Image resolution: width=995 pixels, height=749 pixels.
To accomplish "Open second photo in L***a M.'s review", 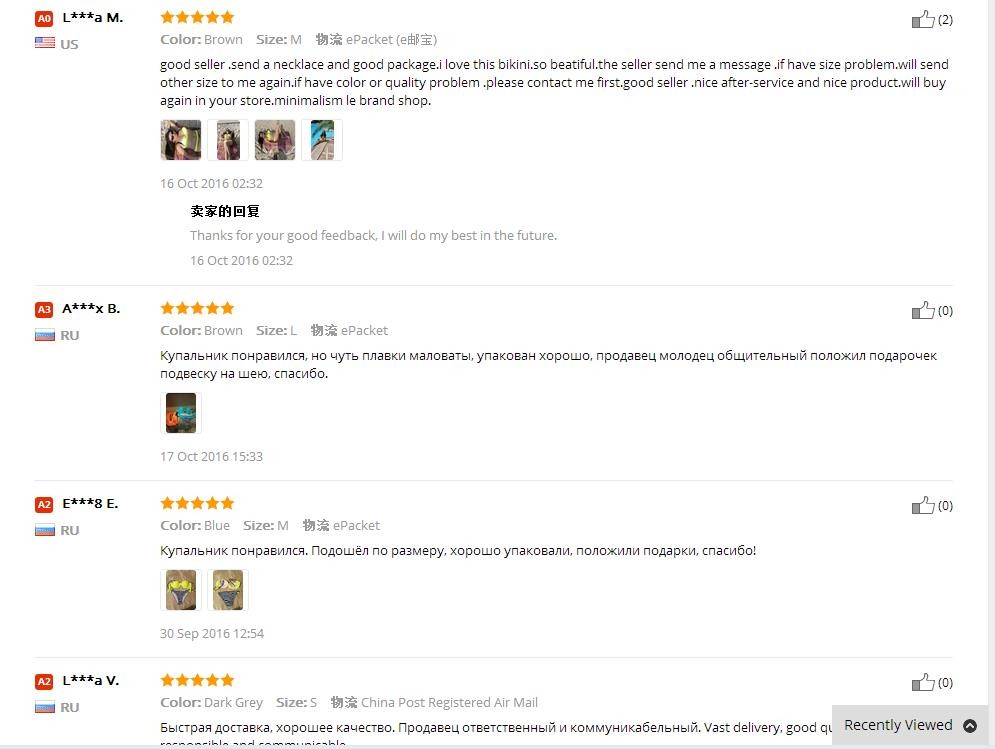I will click(x=228, y=140).
